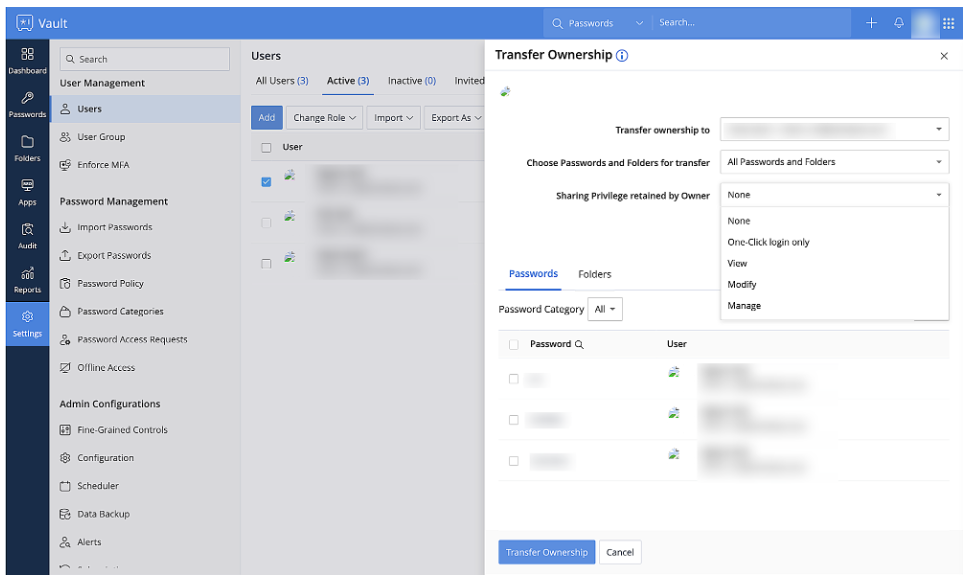This screenshot has height=579, width=969.
Task: Close the Transfer Ownership panel
Action: [944, 56]
